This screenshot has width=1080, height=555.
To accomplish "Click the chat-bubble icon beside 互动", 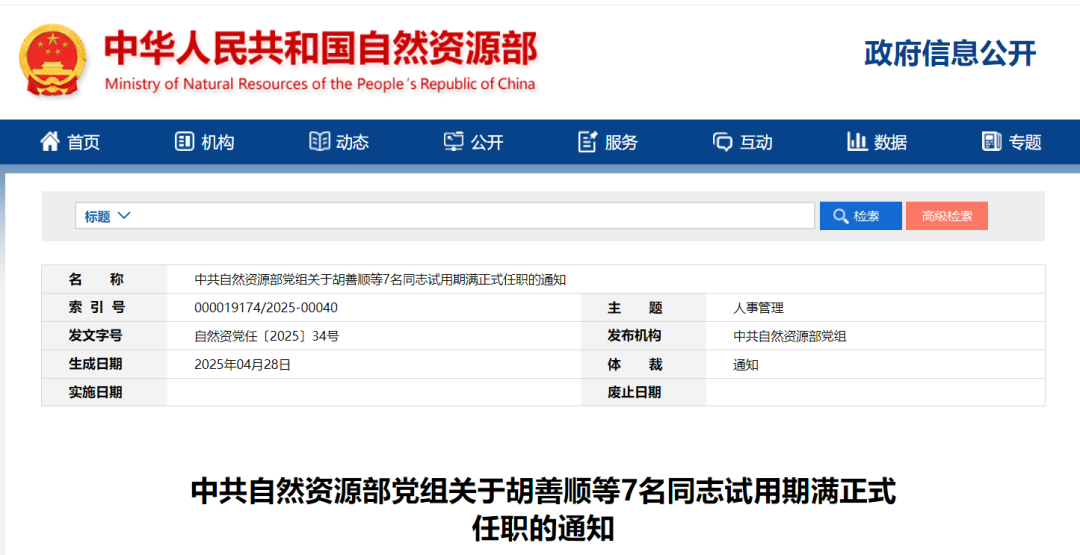I will 722,142.
